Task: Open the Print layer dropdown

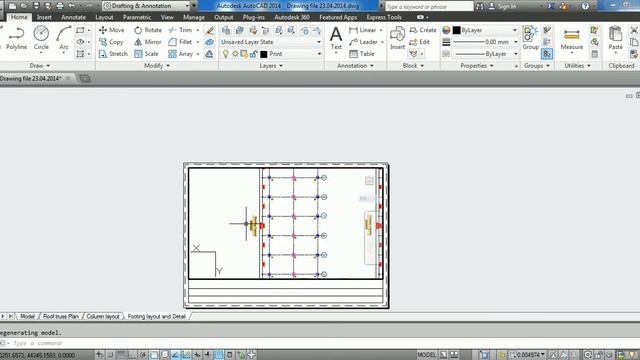Action: [320, 54]
